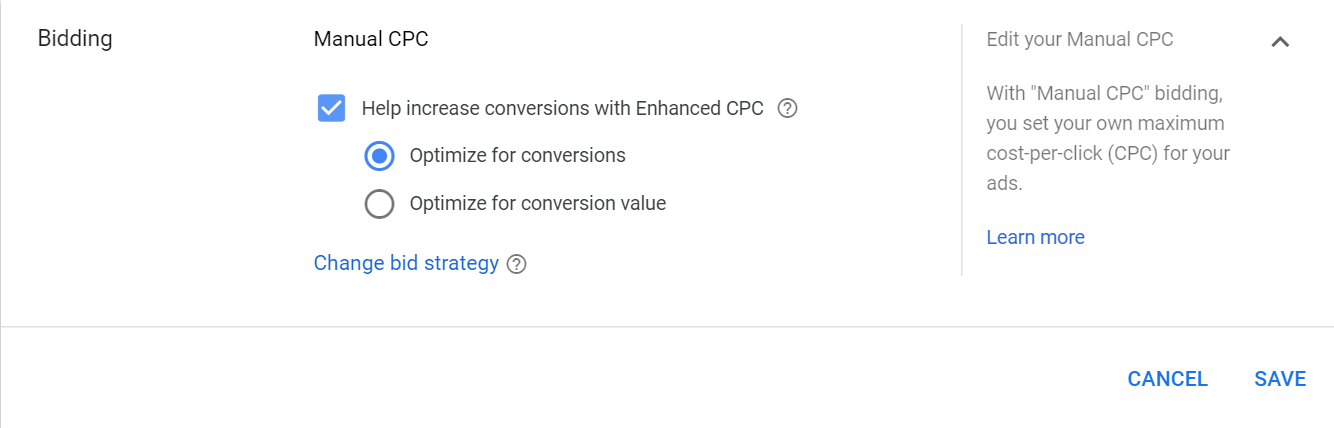Open help icon next to Change bid strategy
This screenshot has height=428, width=1334.
(516, 264)
